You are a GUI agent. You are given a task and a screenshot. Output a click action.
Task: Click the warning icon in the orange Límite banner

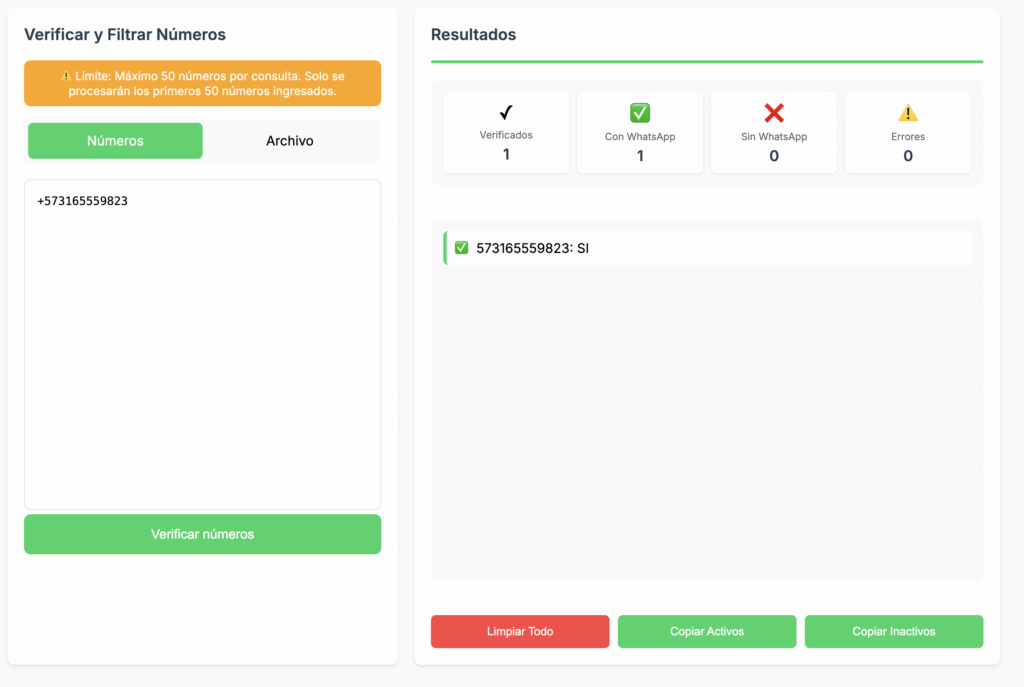66,76
